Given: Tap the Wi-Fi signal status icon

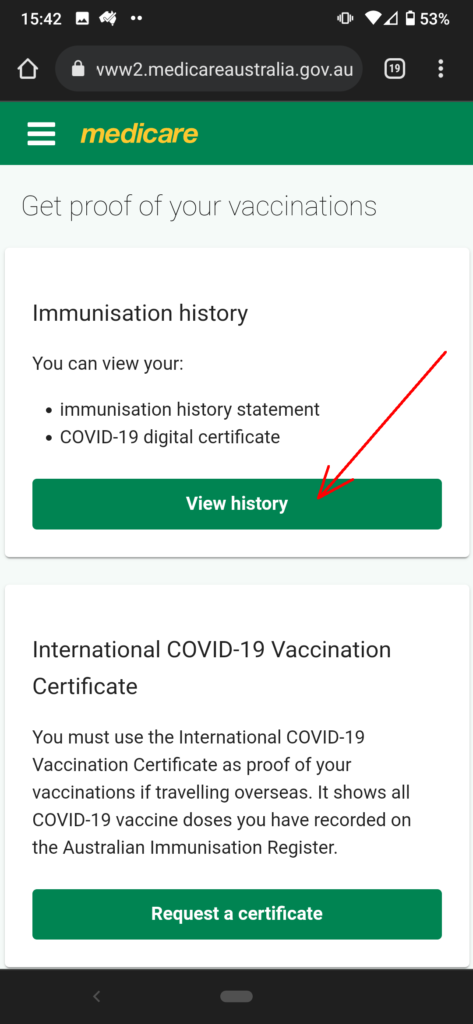Looking at the screenshot, I should click(374, 19).
